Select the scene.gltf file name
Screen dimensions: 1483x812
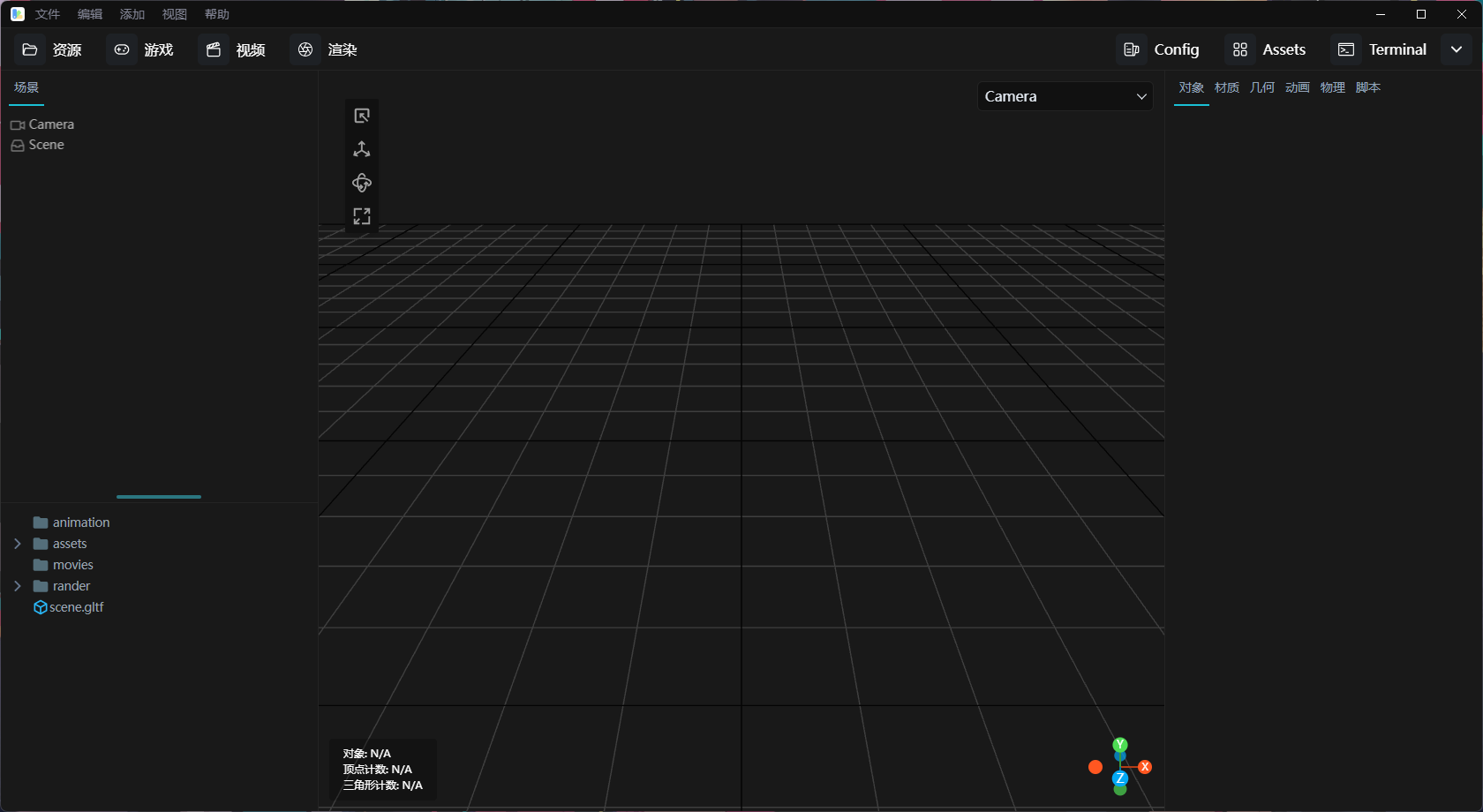[x=77, y=607]
